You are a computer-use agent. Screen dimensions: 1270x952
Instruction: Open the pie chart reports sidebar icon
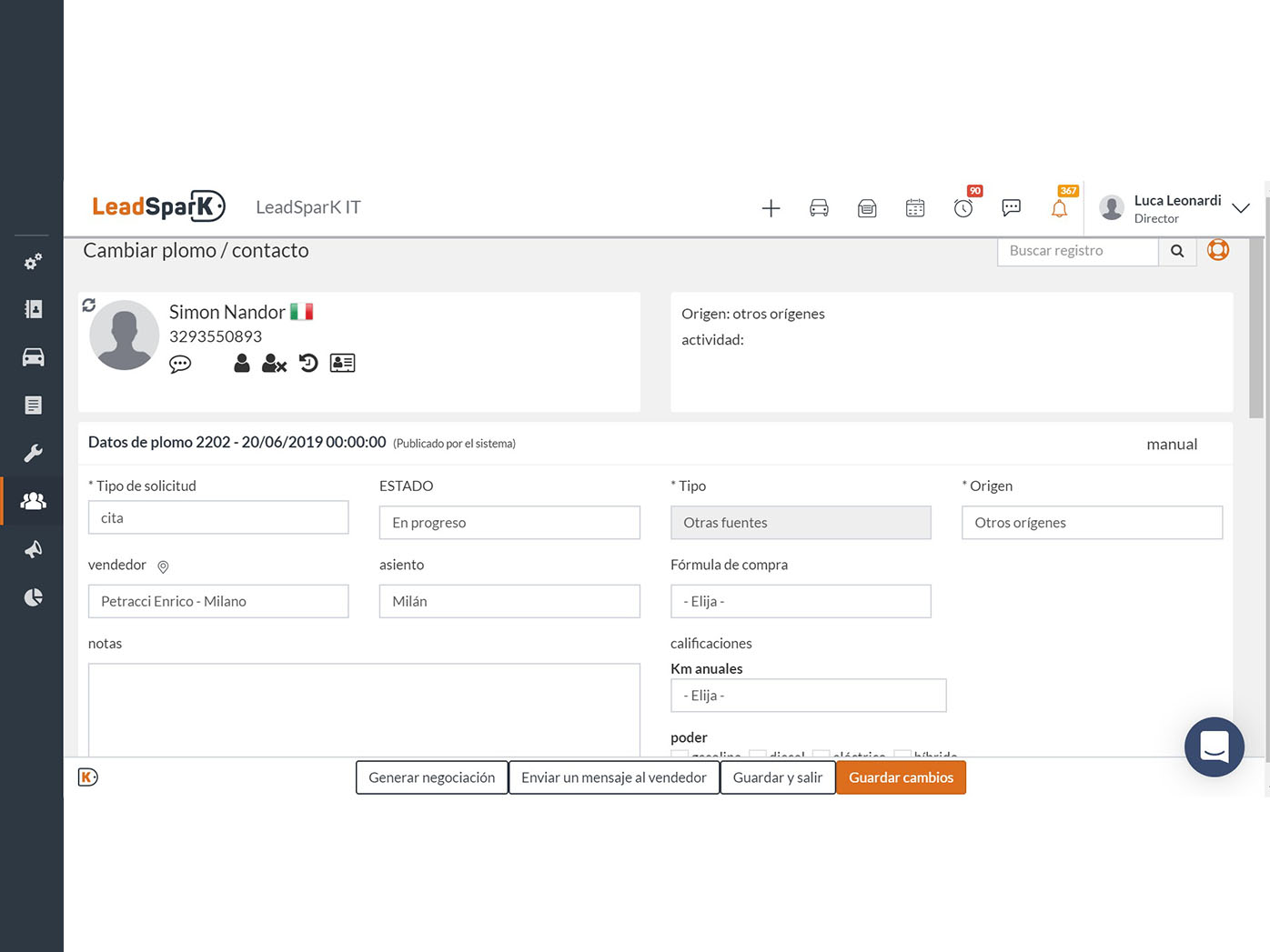[33, 597]
